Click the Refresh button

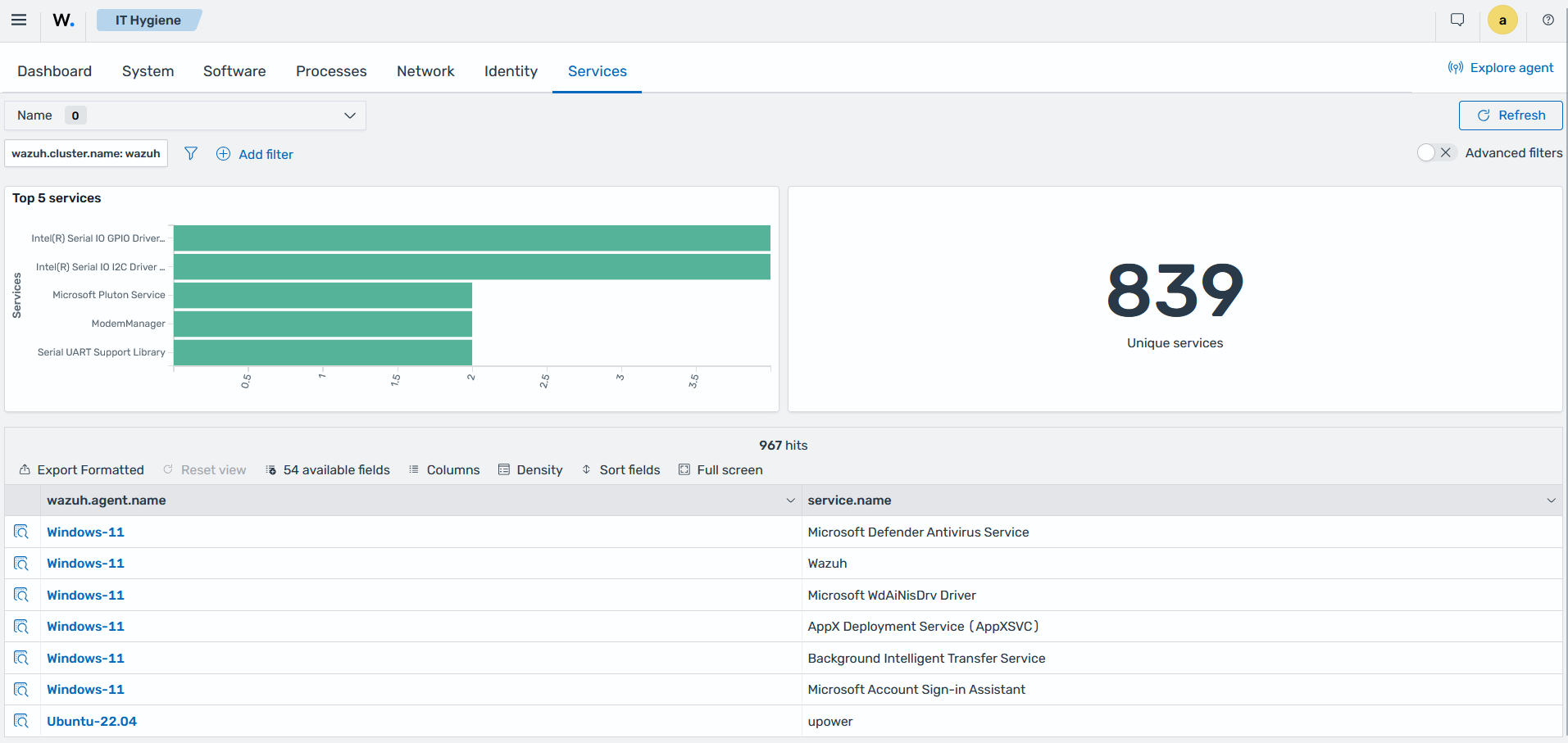click(x=1511, y=116)
